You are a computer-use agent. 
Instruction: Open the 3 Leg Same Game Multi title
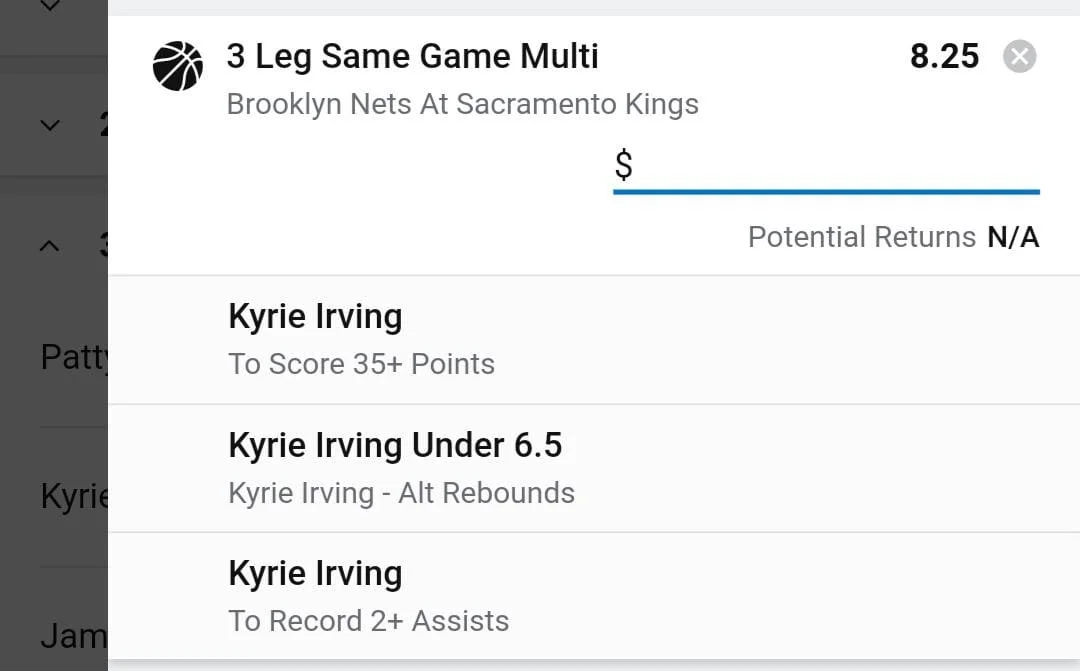413,56
